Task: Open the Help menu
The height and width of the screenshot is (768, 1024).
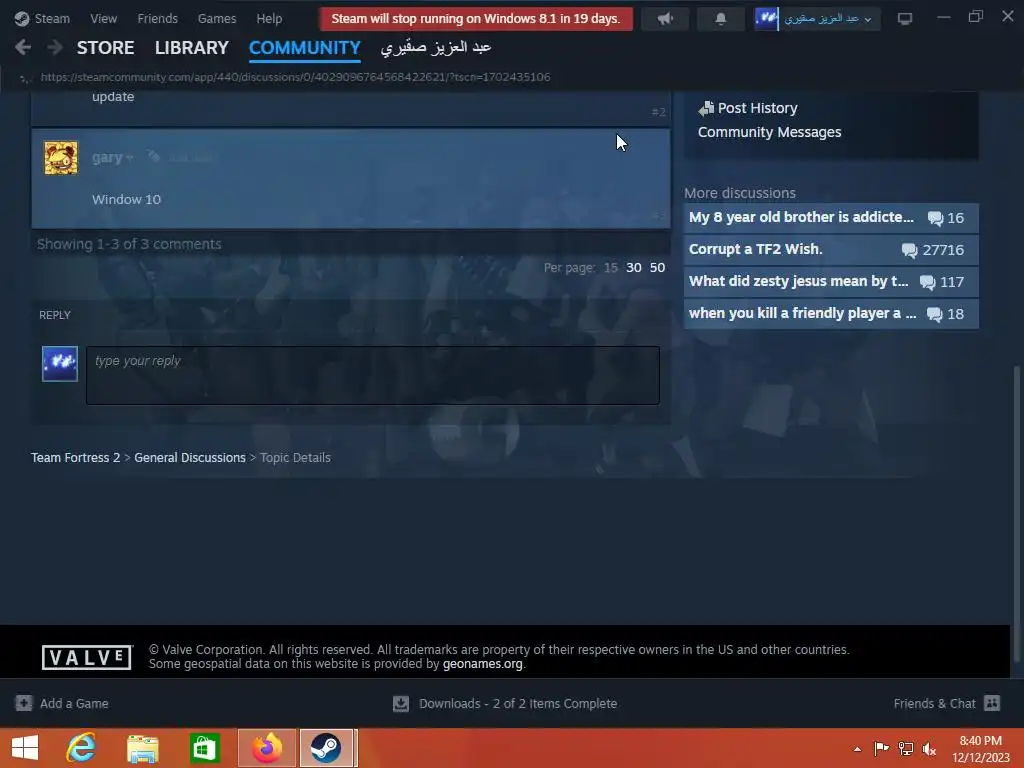Action: (269, 18)
